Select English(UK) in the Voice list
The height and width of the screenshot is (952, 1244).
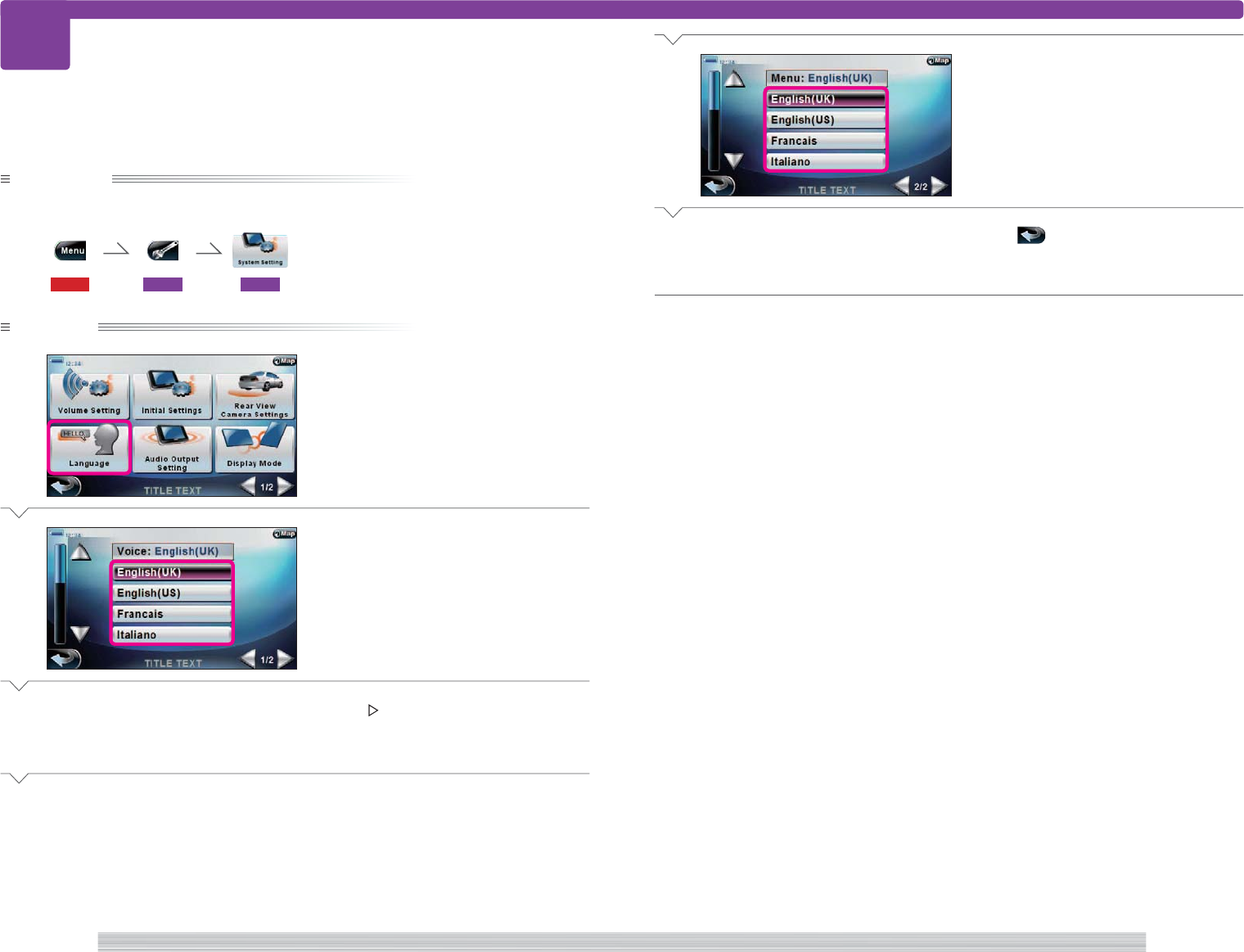172,572
